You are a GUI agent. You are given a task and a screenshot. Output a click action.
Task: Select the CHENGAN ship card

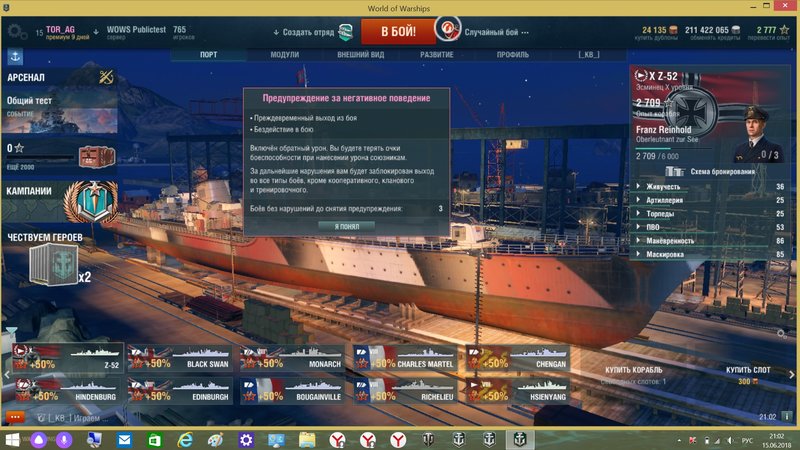pyautogui.click(x=517, y=357)
